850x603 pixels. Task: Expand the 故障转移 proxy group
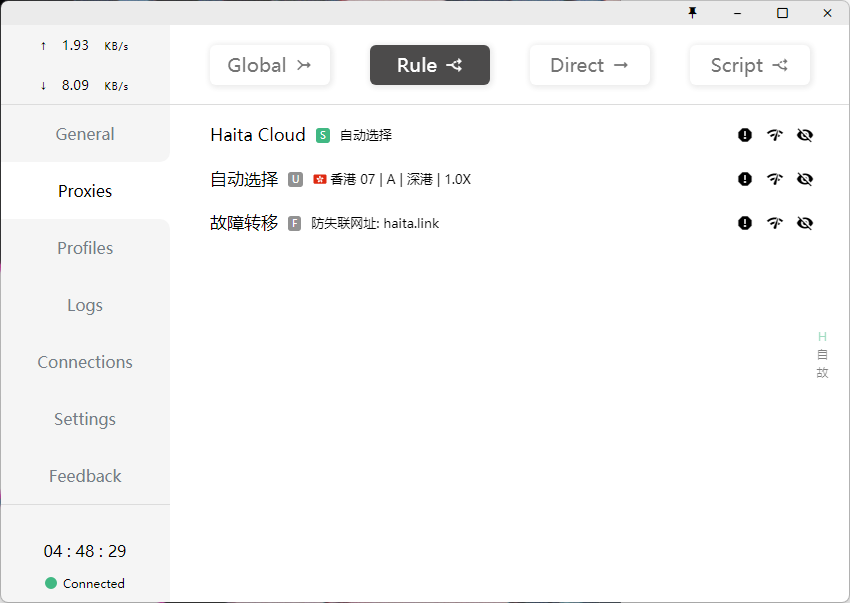click(244, 223)
